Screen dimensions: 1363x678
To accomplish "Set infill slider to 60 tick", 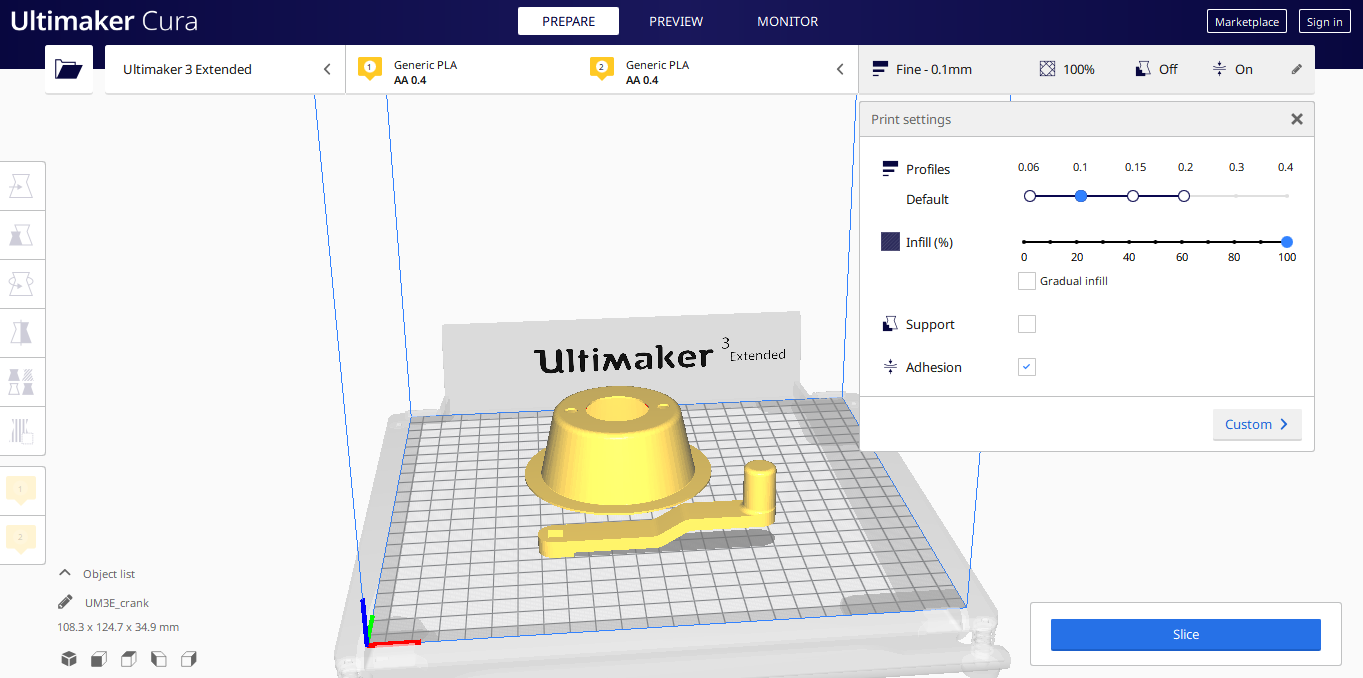I will coord(1182,242).
